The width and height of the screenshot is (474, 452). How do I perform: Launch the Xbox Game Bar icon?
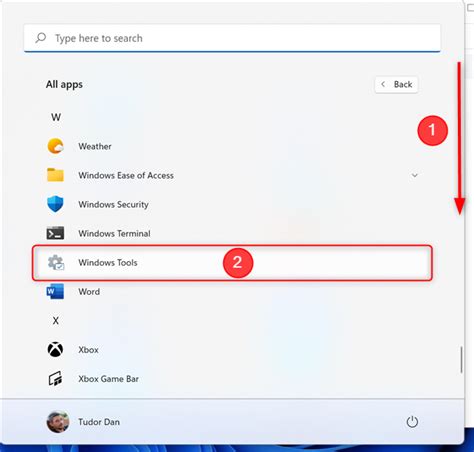(x=55, y=379)
